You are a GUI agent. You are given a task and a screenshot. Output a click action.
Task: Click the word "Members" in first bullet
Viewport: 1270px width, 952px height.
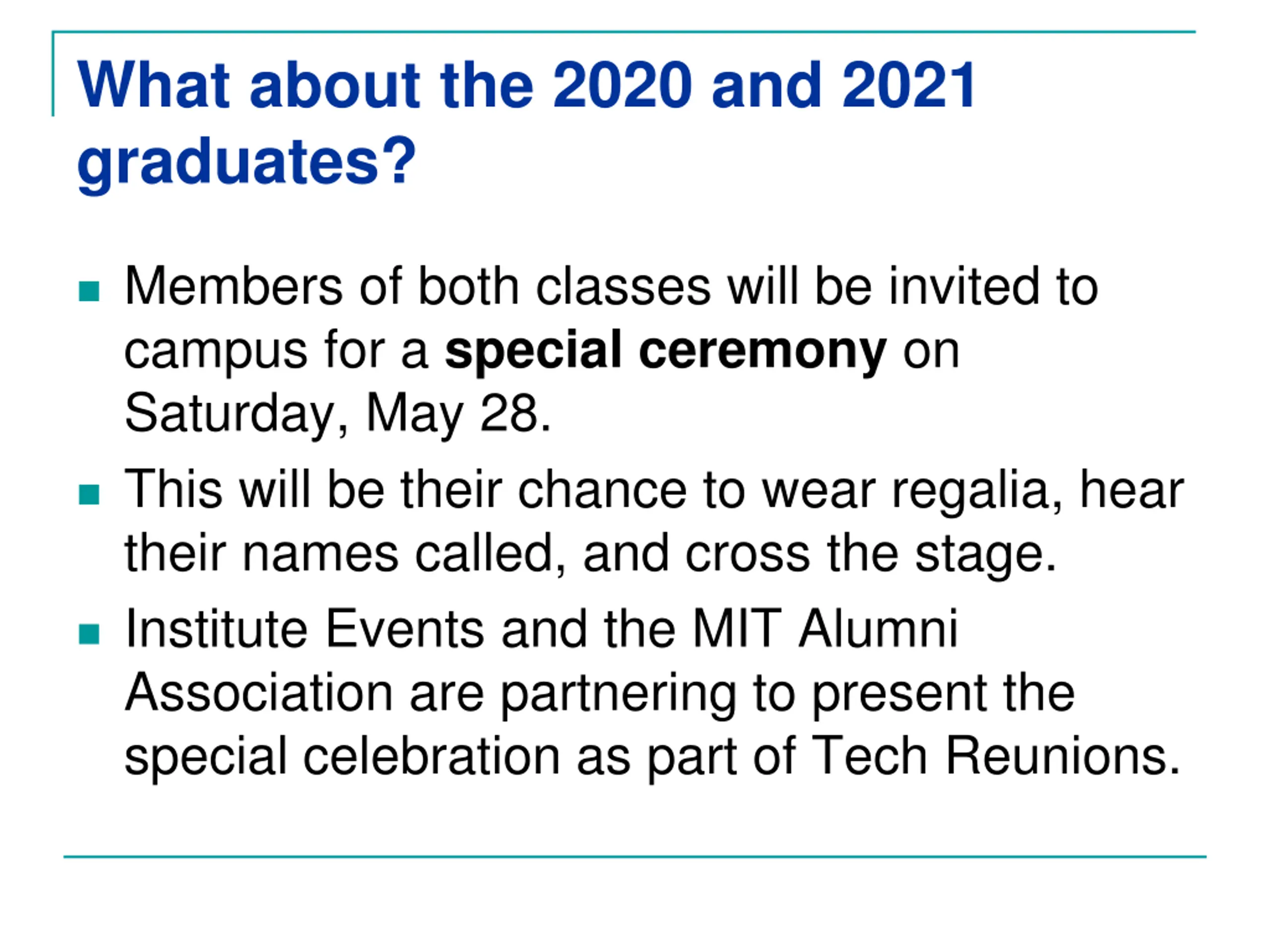pyautogui.click(x=233, y=287)
